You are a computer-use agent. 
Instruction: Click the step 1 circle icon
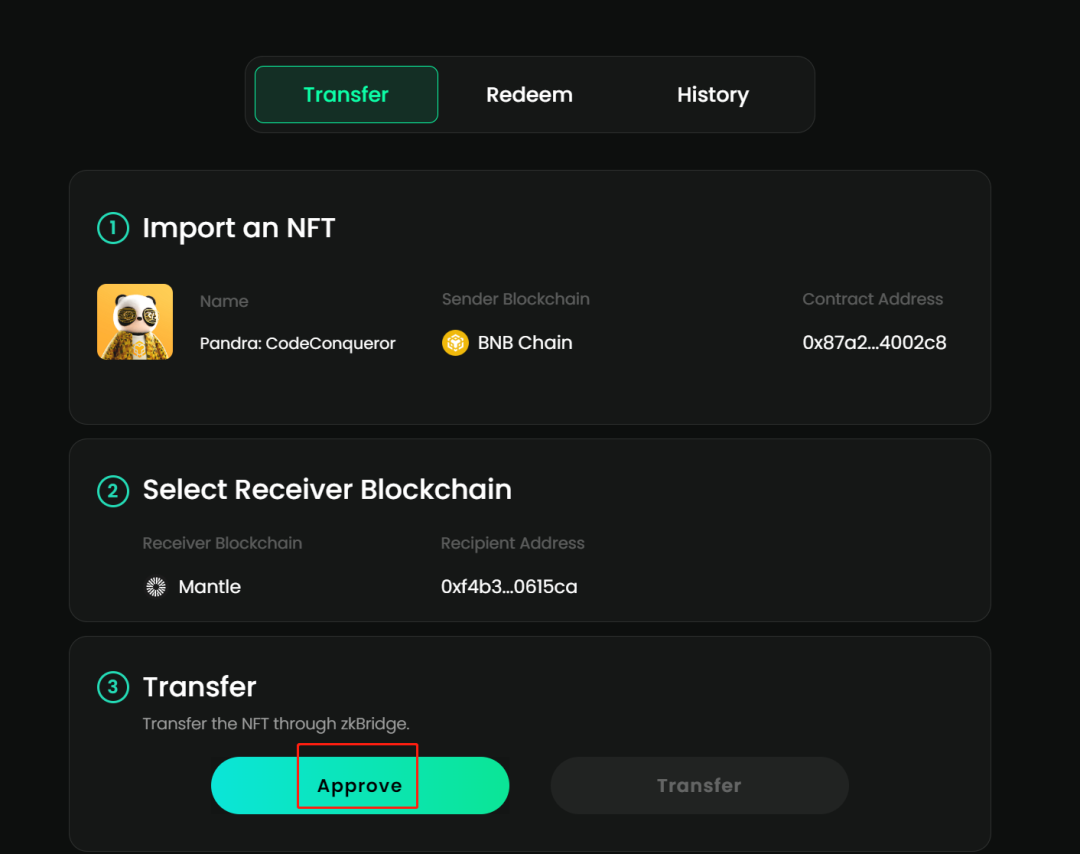coord(113,228)
